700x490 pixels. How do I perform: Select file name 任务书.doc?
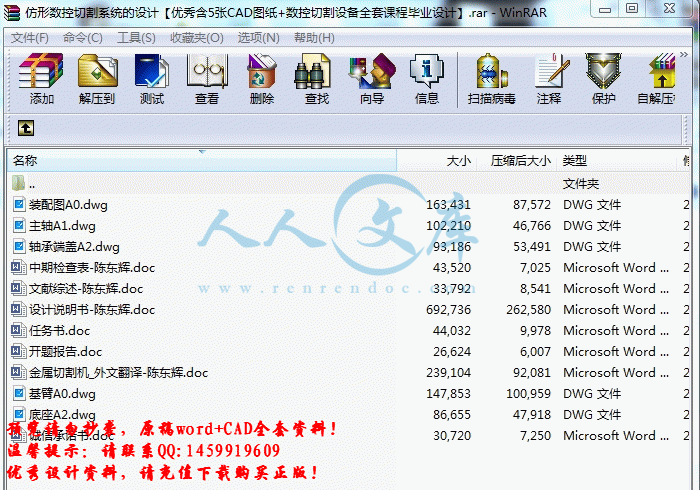(59, 331)
